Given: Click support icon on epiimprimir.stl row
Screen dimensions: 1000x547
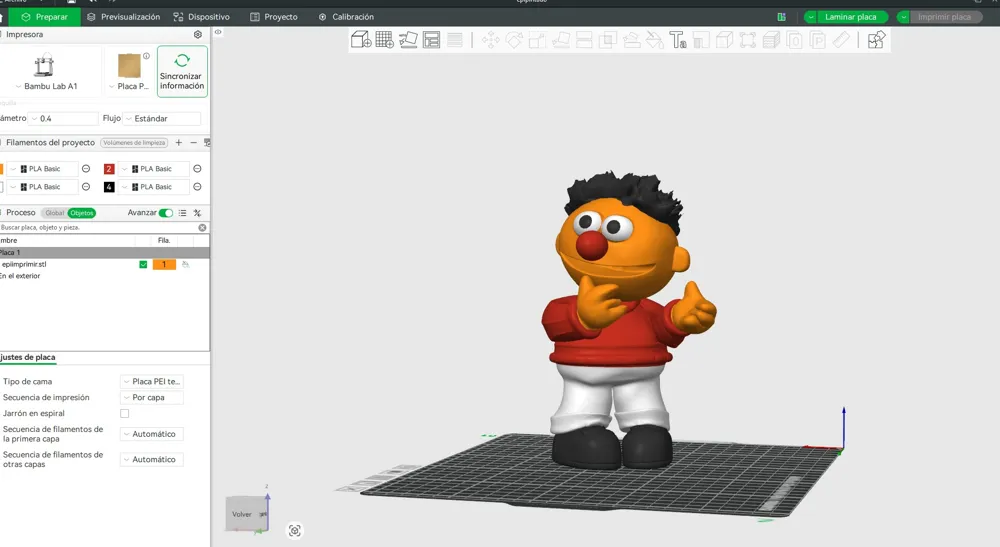Looking at the screenshot, I should (x=186, y=264).
